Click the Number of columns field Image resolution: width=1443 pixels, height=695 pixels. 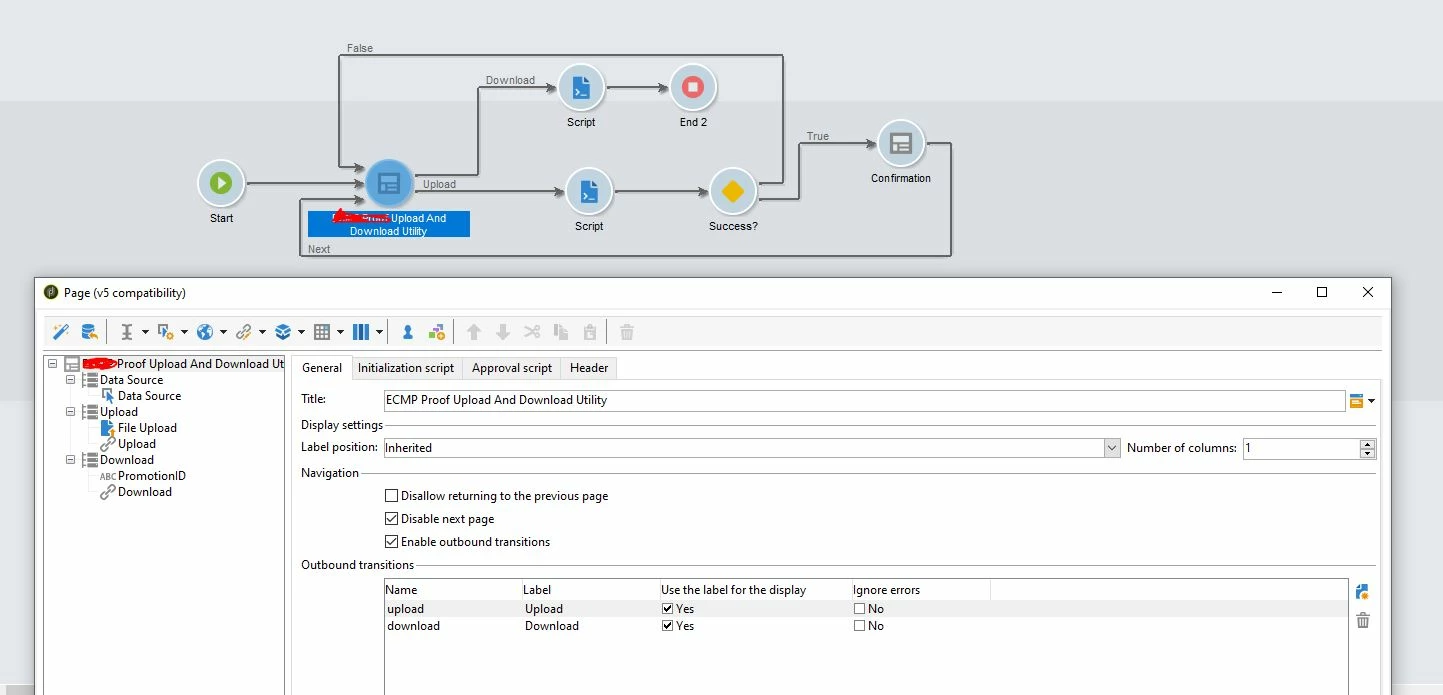click(x=1301, y=448)
